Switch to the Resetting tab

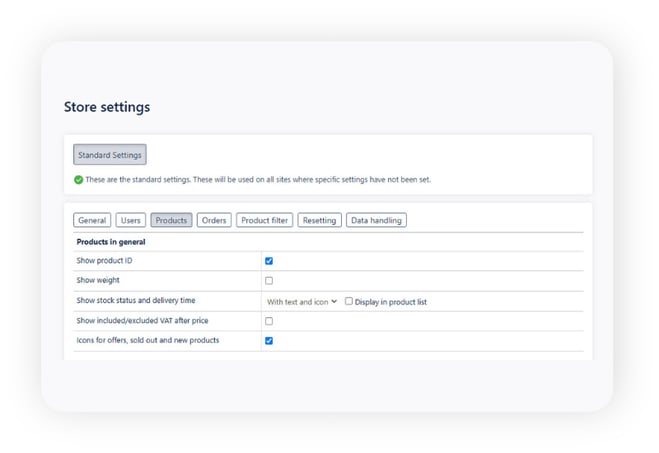tap(319, 220)
